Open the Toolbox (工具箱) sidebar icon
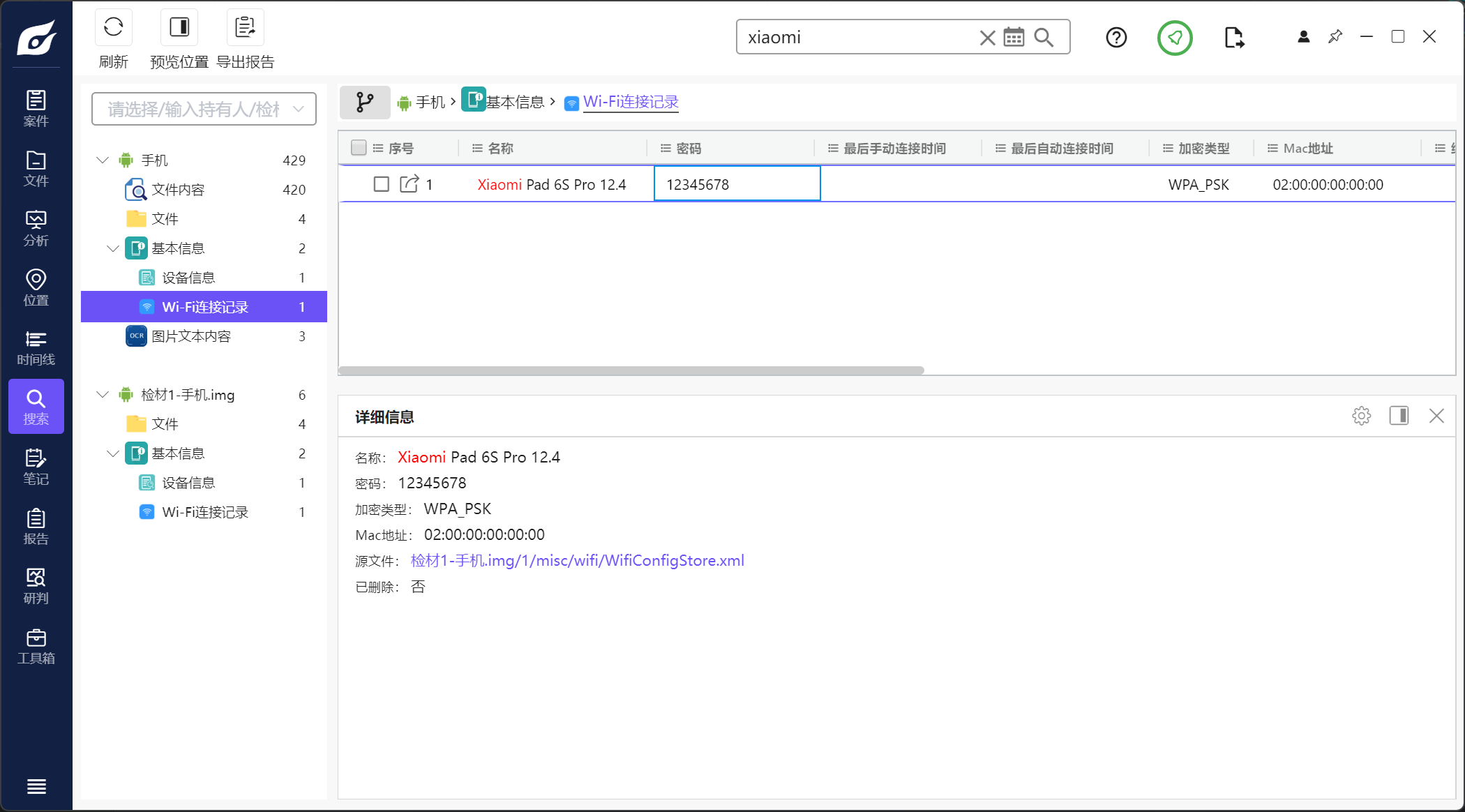Viewport: 1465px width, 812px height. coord(36,646)
